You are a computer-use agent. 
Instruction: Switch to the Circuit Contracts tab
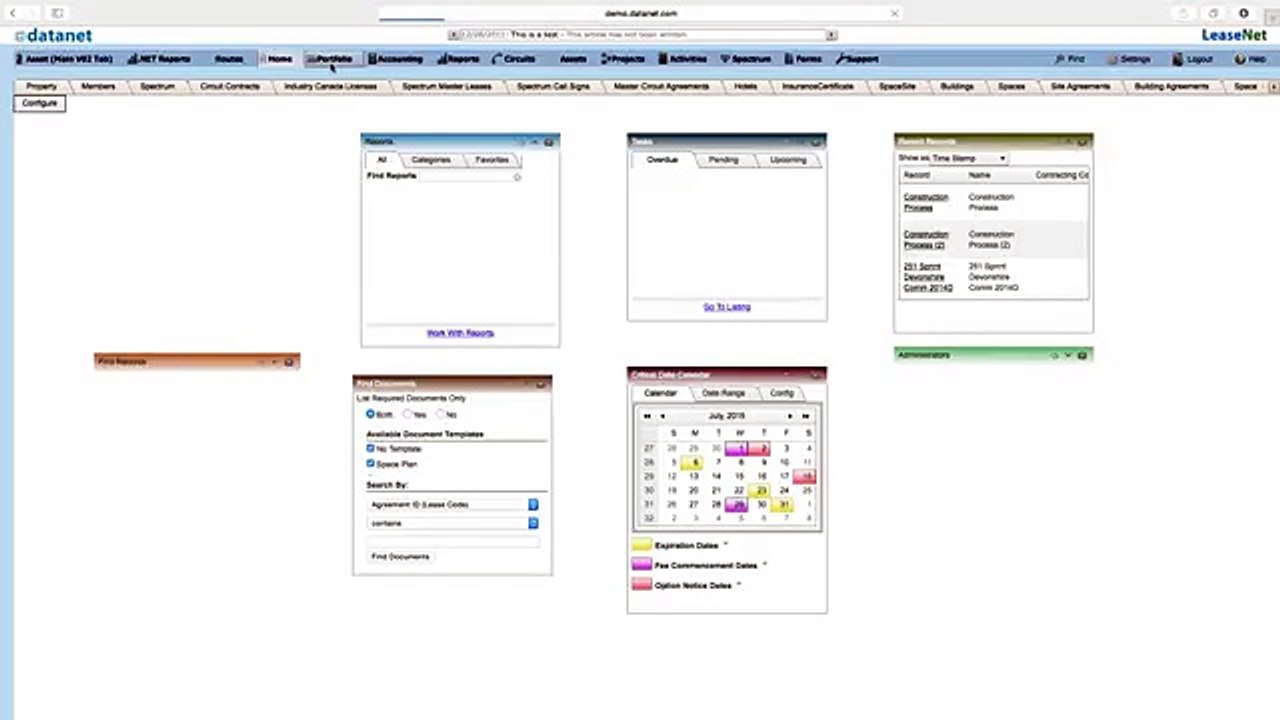(230, 86)
